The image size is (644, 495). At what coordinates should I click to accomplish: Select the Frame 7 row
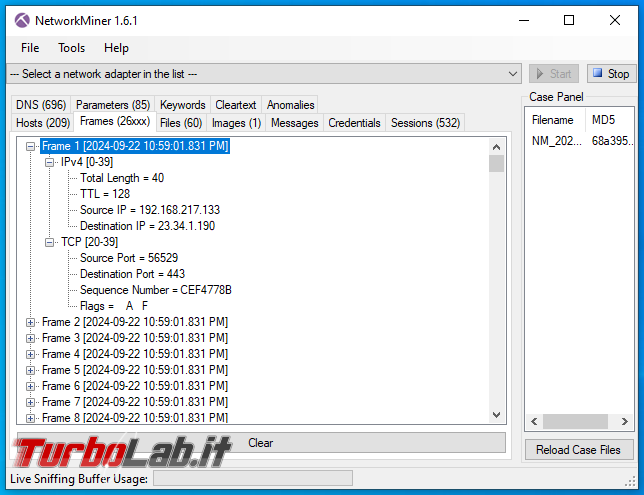135,402
